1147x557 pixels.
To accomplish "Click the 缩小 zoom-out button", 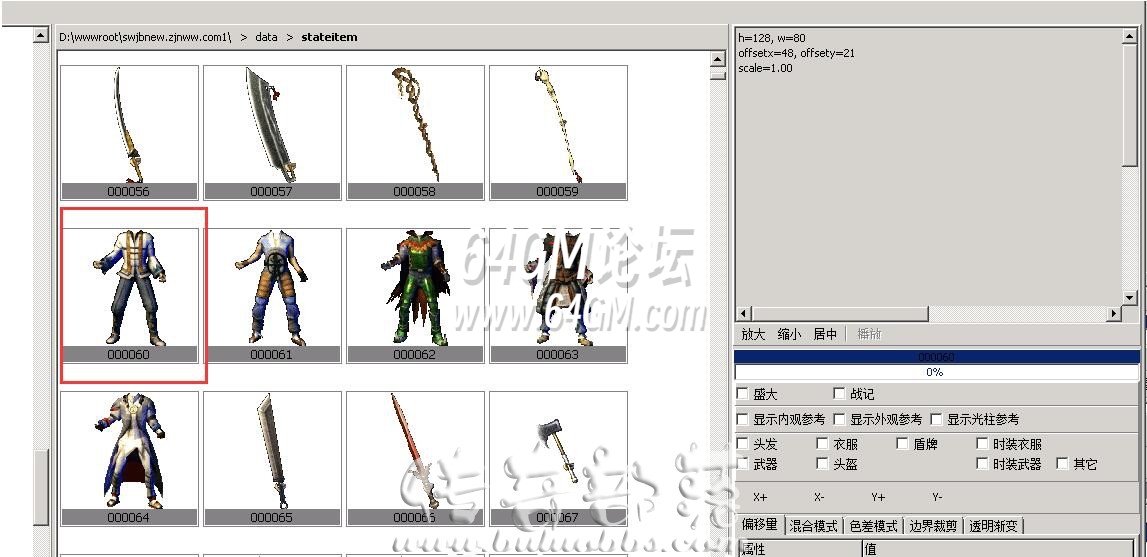I will pyautogui.click(x=789, y=334).
